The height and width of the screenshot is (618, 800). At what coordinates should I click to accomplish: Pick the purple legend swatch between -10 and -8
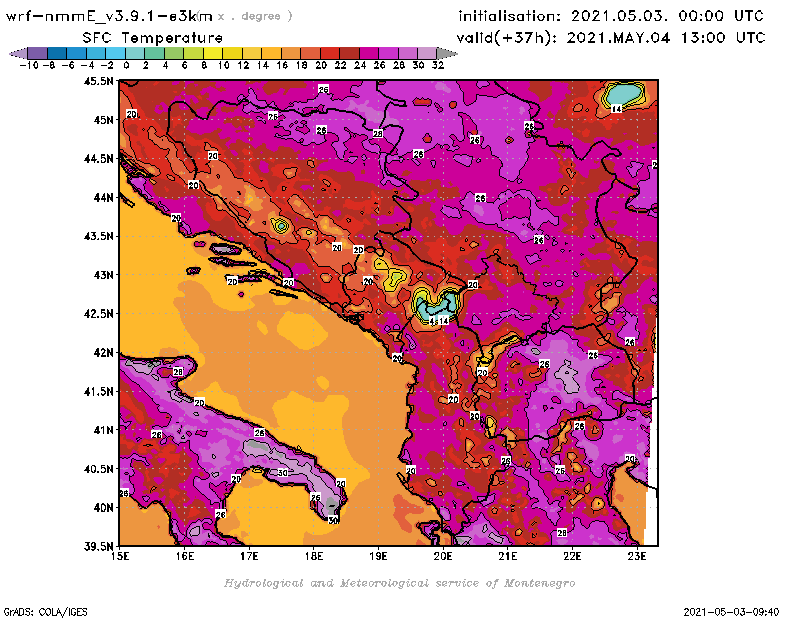coord(37,53)
